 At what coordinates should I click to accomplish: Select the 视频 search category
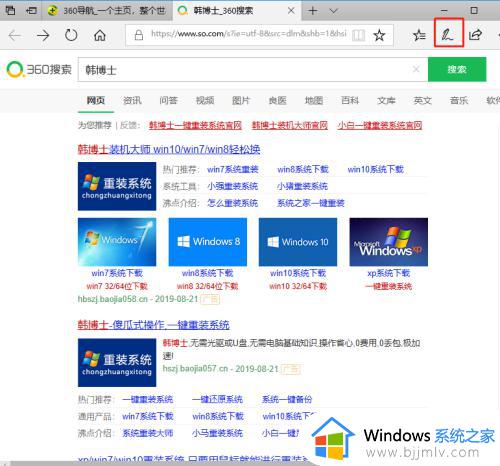coord(205,100)
